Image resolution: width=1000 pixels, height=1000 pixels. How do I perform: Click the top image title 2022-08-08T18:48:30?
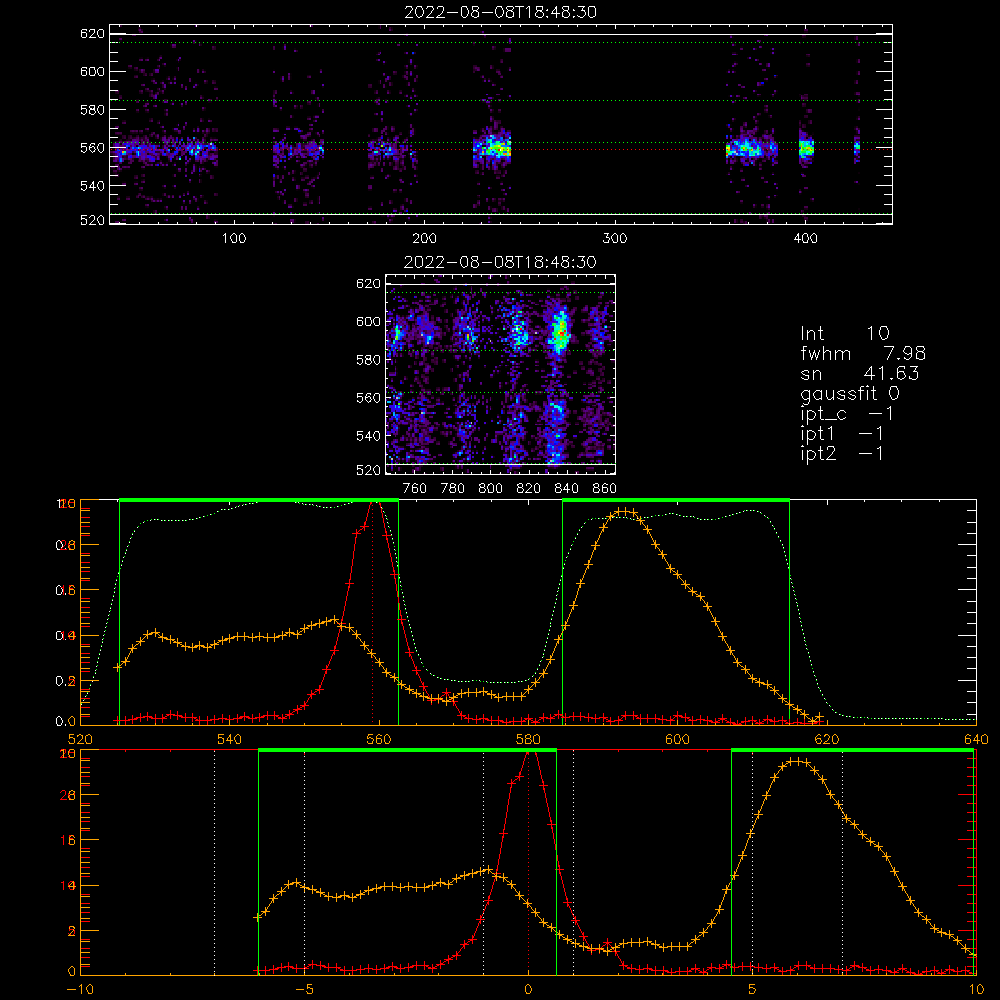tap(500, 12)
